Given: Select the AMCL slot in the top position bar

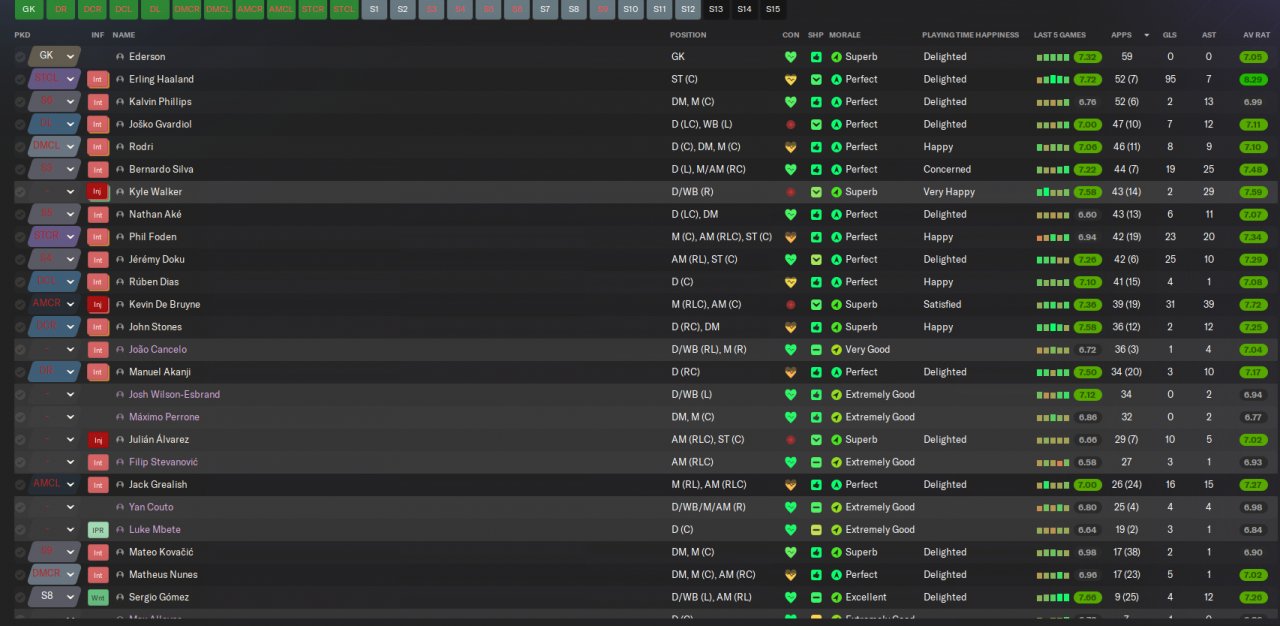Looking at the screenshot, I should 281,9.
